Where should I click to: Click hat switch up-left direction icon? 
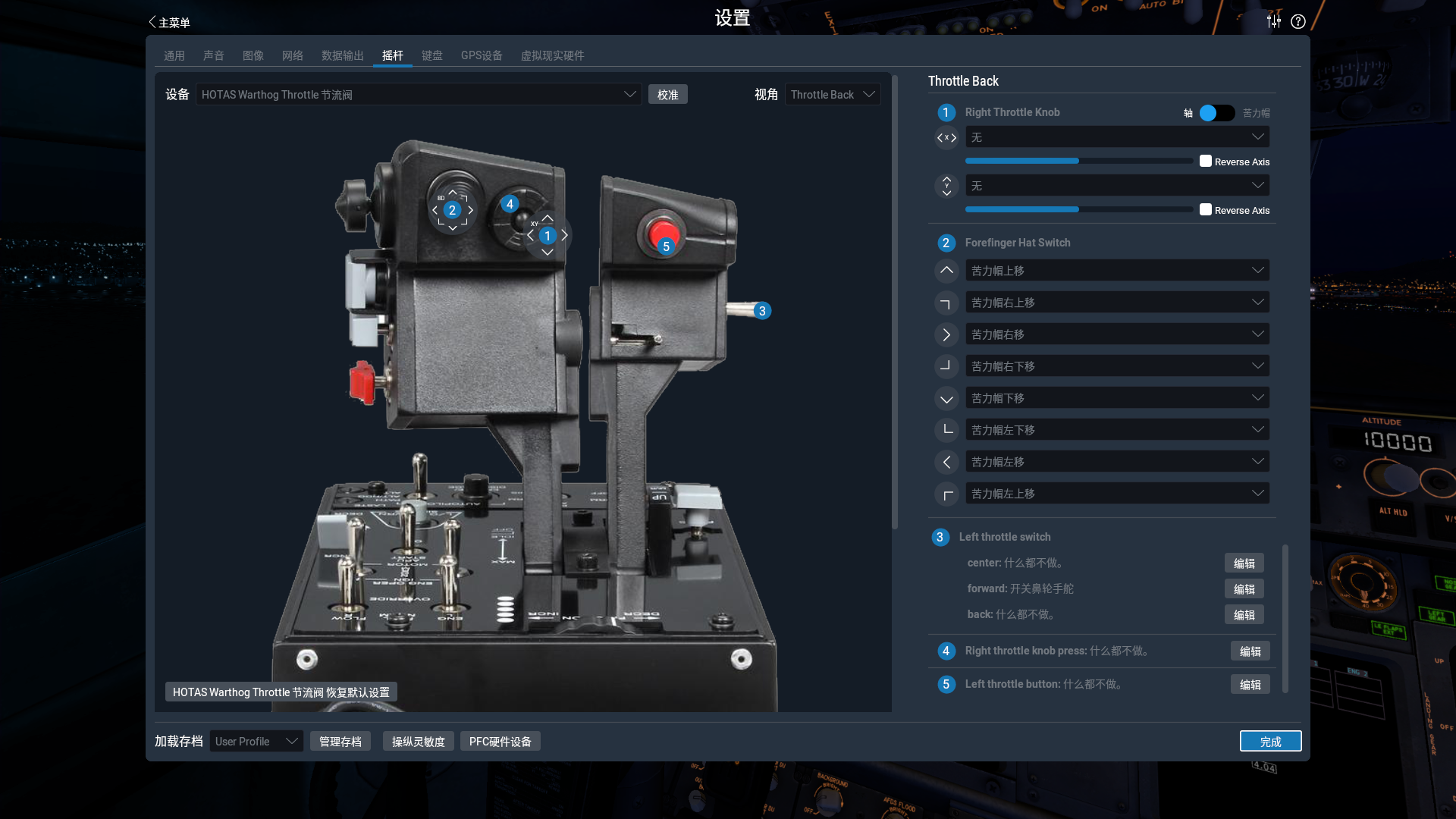(946, 494)
